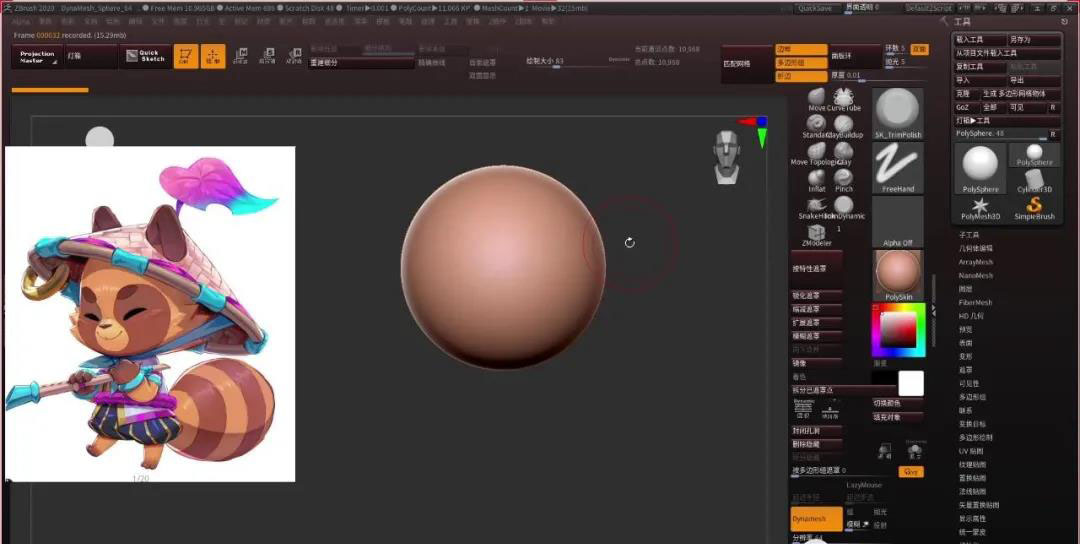Expand the ArrayMesh subpalette
The width and height of the screenshot is (1080, 544).
pyautogui.click(x=975, y=262)
